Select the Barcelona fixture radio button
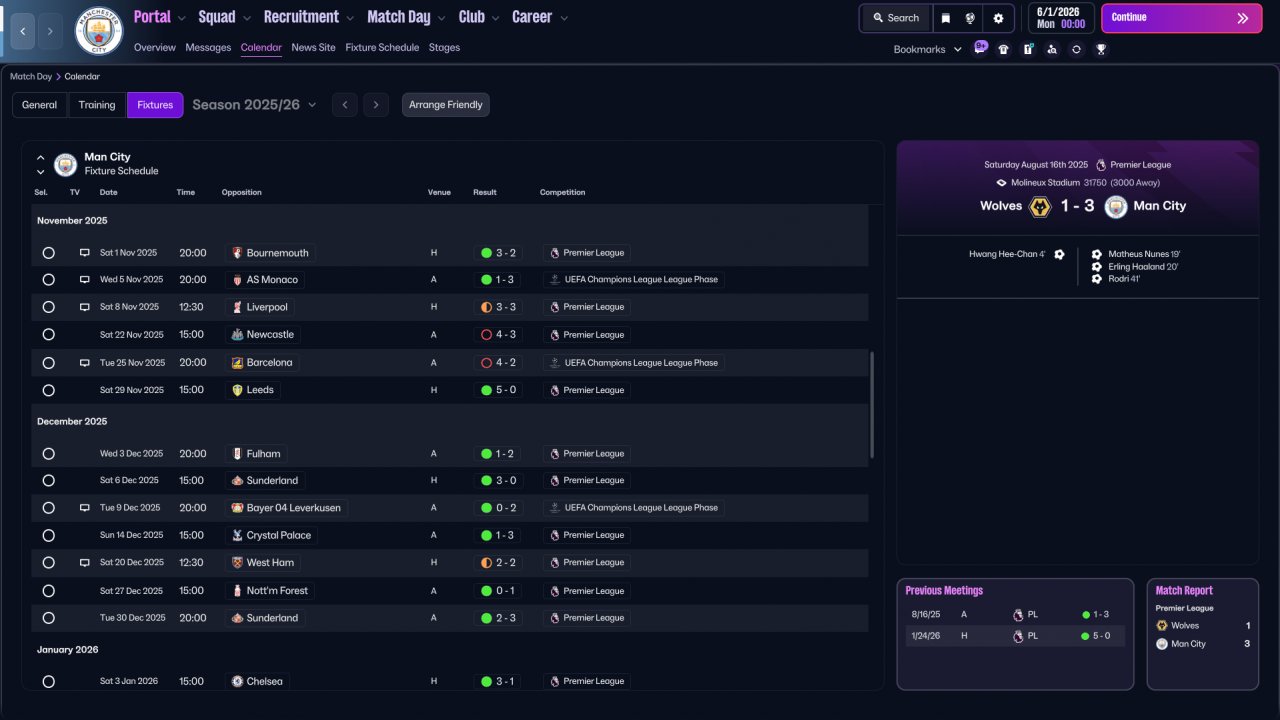 click(x=48, y=363)
